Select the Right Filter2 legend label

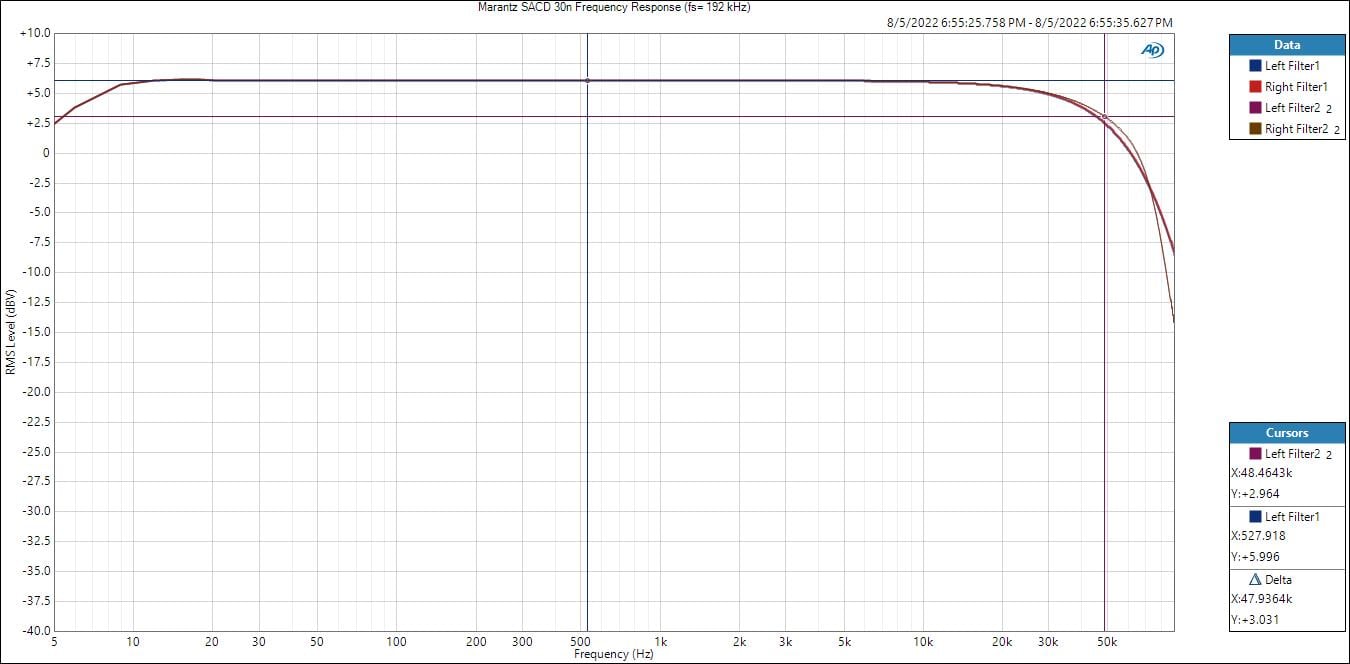(x=1296, y=129)
